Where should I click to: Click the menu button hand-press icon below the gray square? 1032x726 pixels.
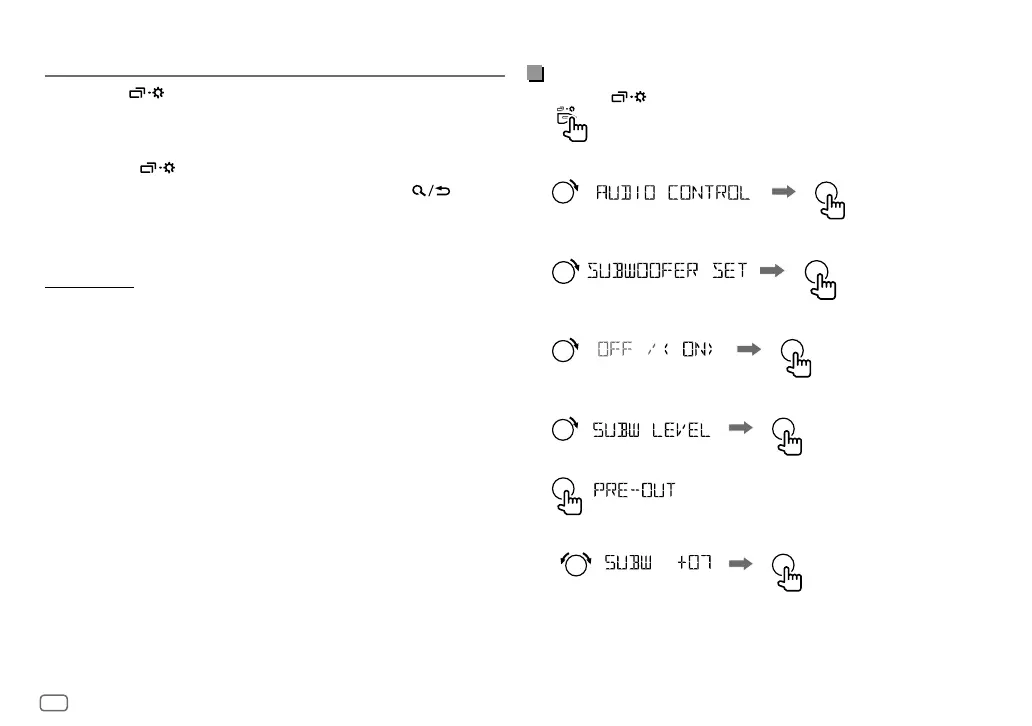pos(572,124)
